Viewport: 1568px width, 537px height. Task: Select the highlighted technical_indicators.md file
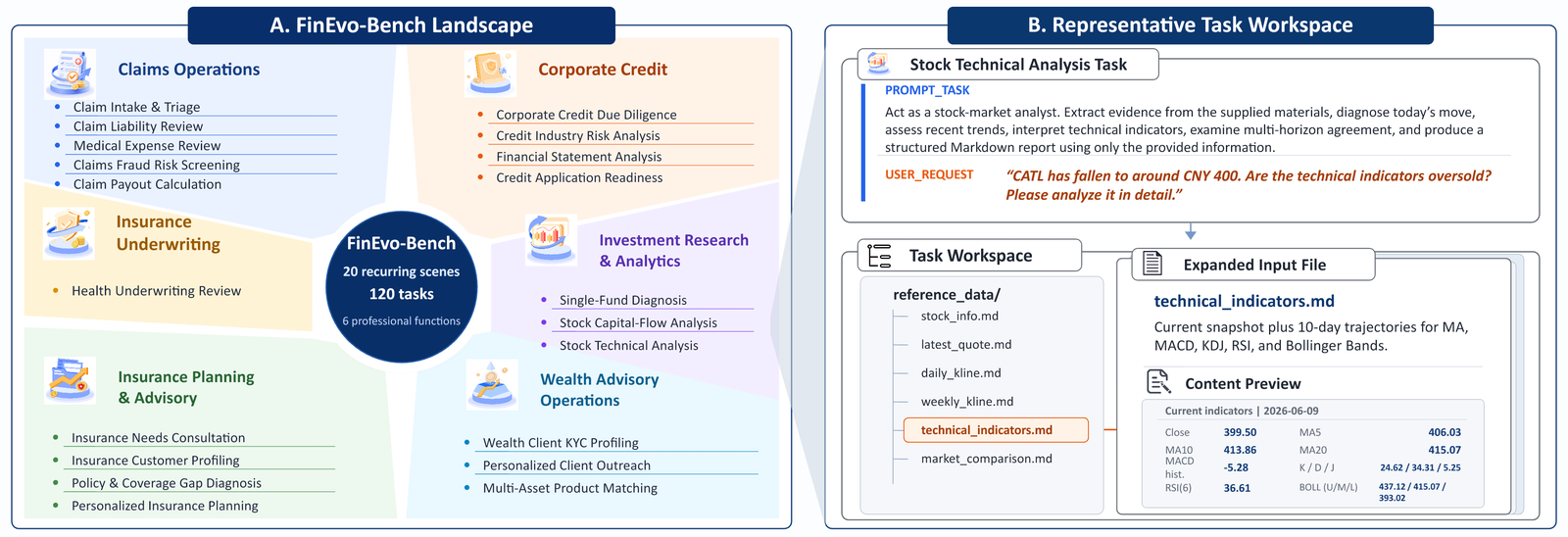(996, 430)
